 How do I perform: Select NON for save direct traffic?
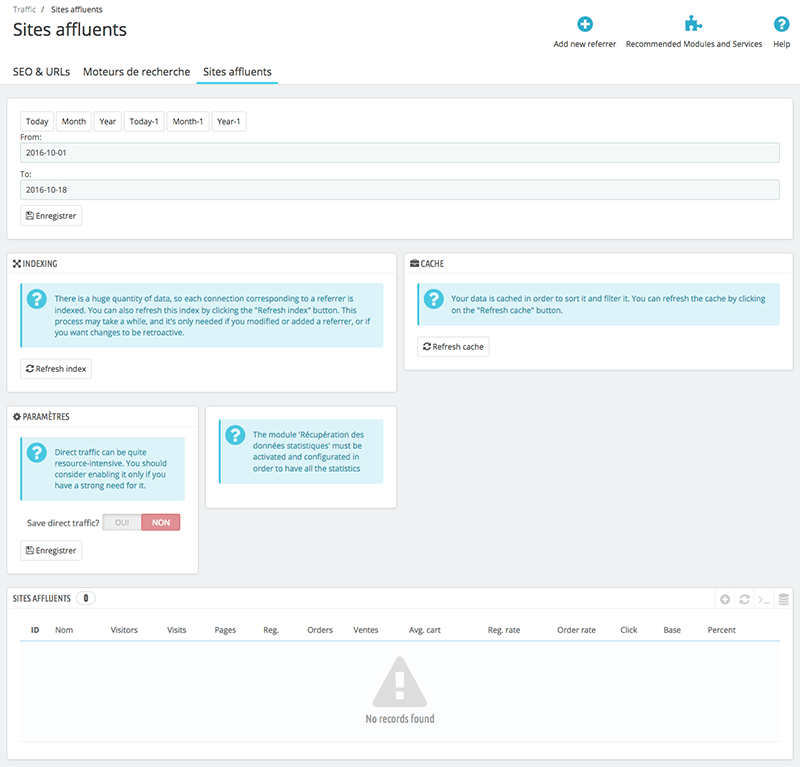click(x=160, y=522)
